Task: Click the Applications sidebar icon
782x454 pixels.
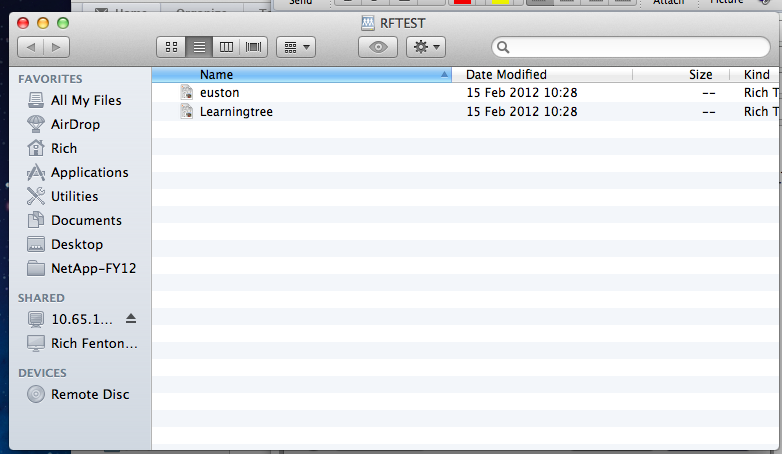Action: pos(36,173)
